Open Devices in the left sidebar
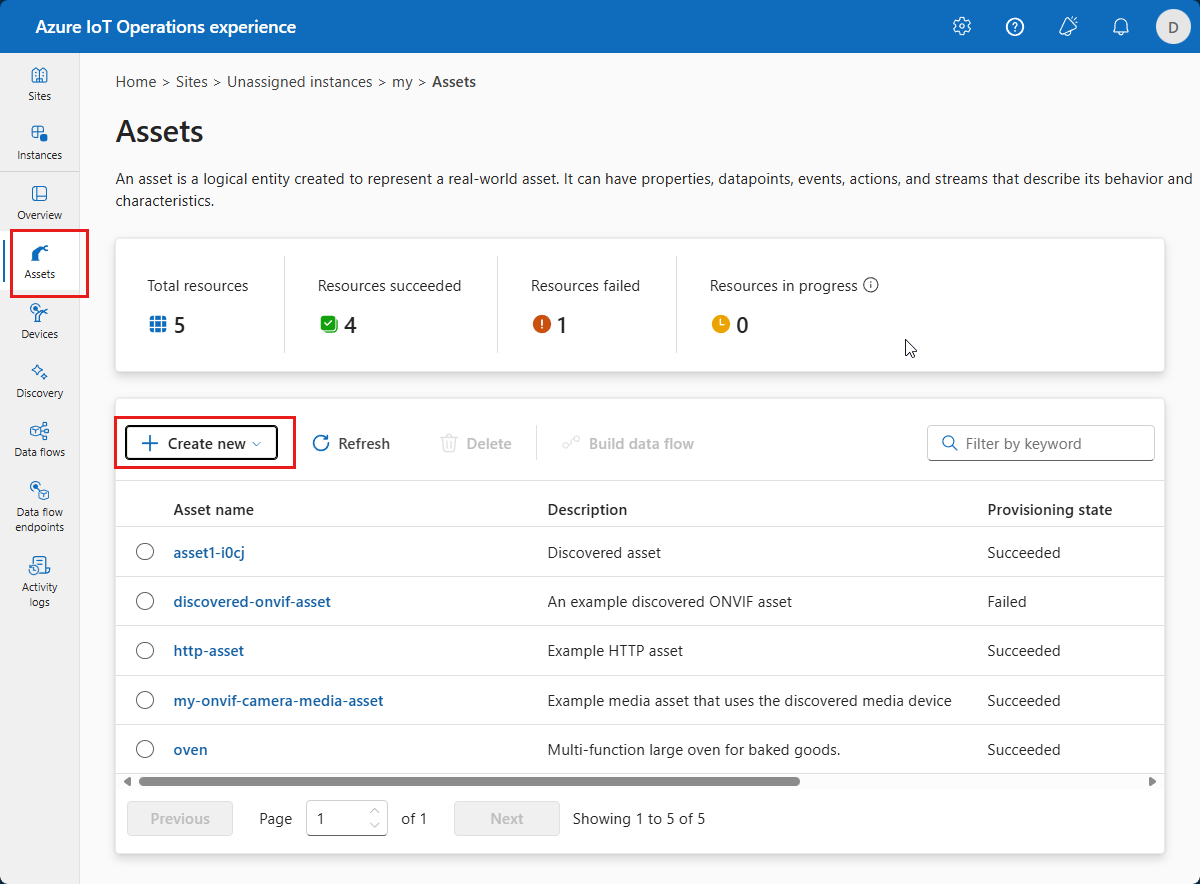 pyautogui.click(x=40, y=321)
